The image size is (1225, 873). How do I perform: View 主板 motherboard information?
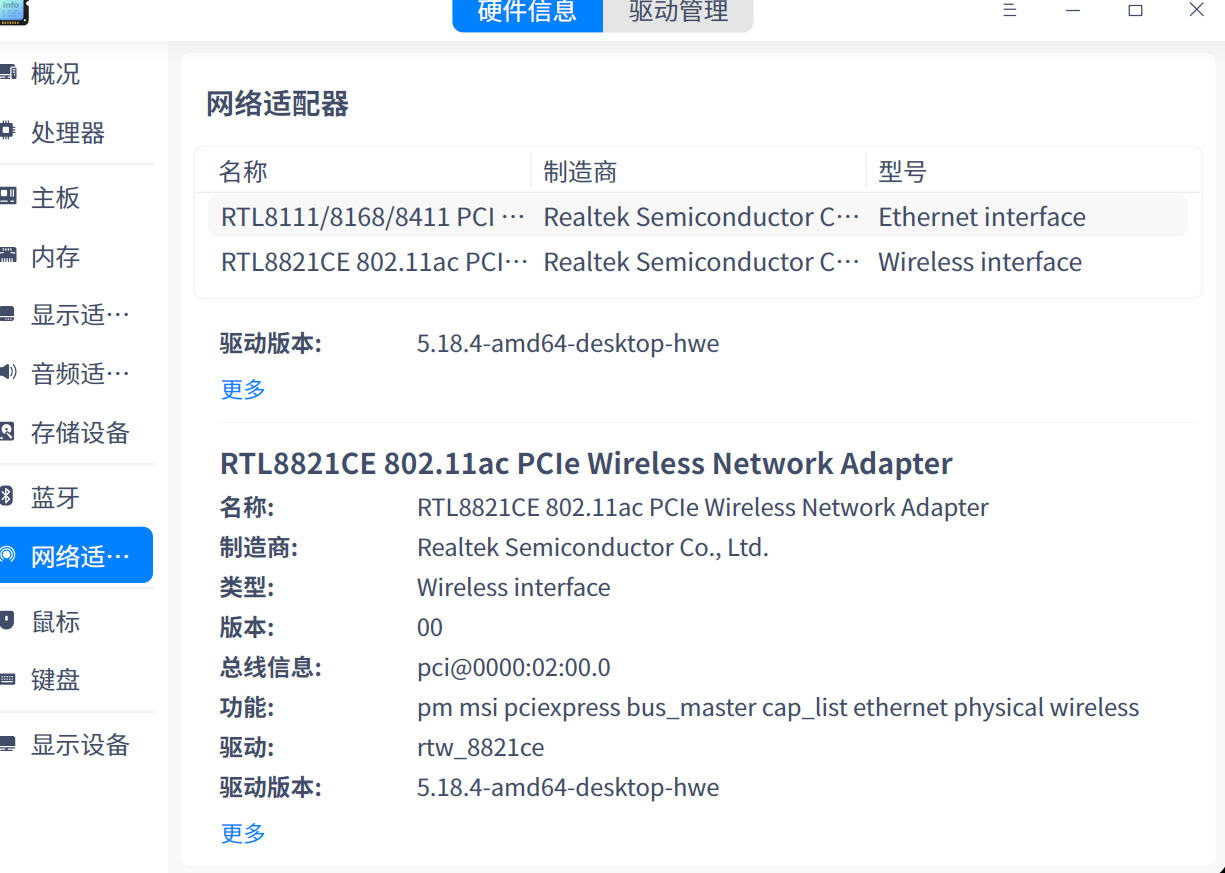tap(55, 197)
